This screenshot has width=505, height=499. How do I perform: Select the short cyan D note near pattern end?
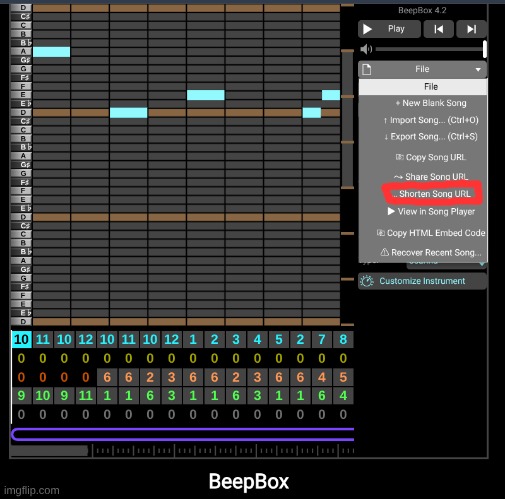(x=312, y=113)
